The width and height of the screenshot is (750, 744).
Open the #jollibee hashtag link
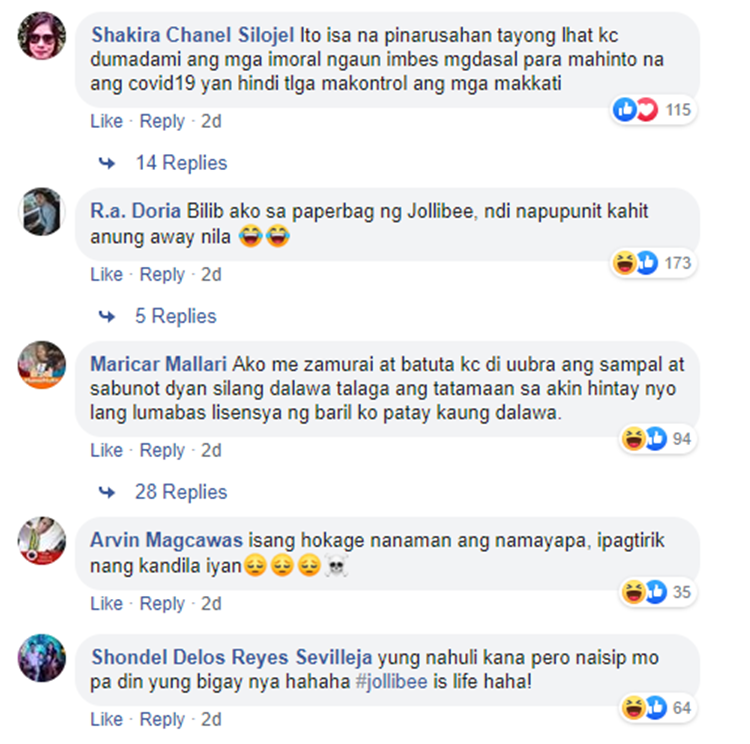click(391, 681)
